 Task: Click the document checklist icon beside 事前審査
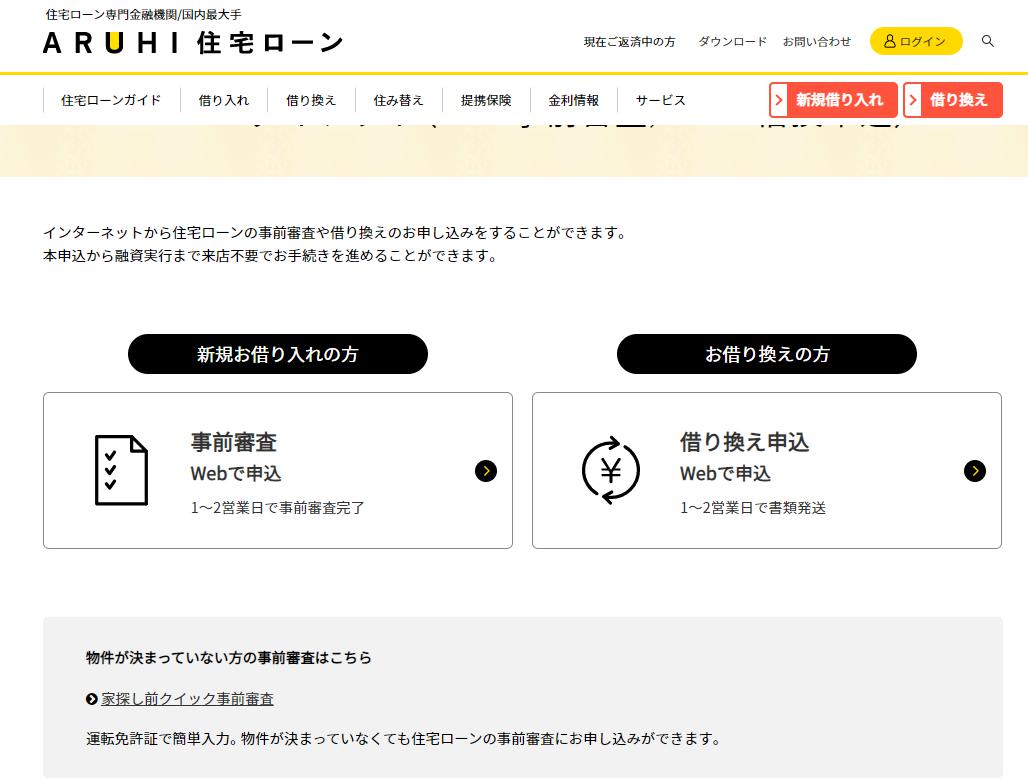pos(121,470)
